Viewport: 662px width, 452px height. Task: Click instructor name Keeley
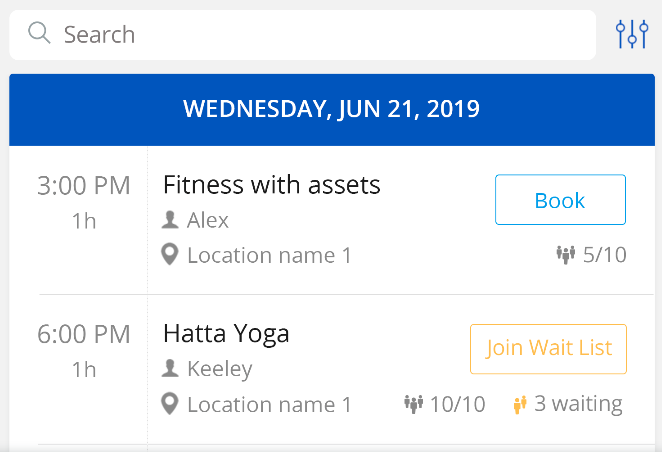pyautogui.click(x=220, y=369)
